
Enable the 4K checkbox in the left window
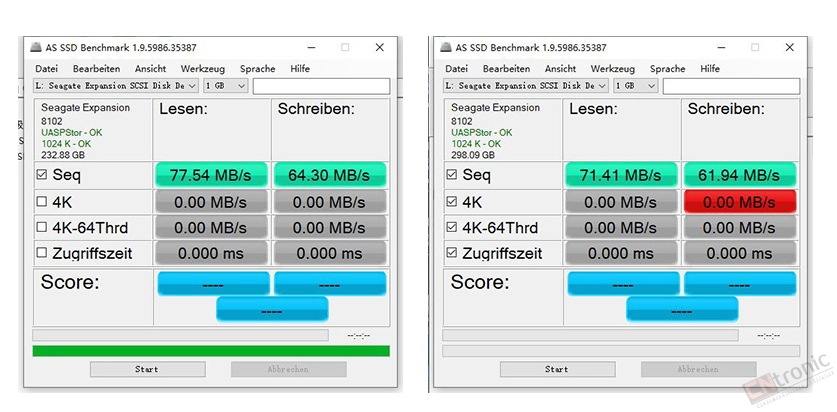click(x=42, y=202)
